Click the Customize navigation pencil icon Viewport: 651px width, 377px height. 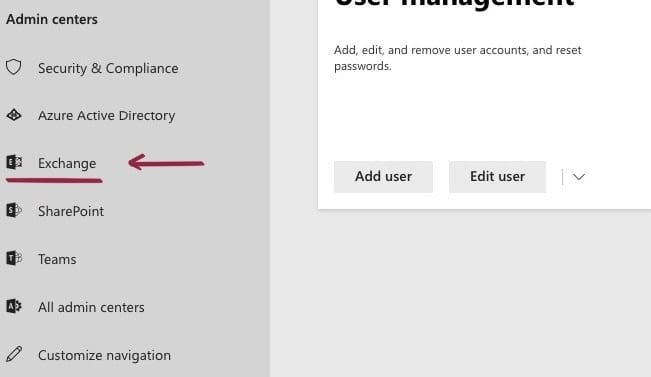pyautogui.click(x=14, y=354)
